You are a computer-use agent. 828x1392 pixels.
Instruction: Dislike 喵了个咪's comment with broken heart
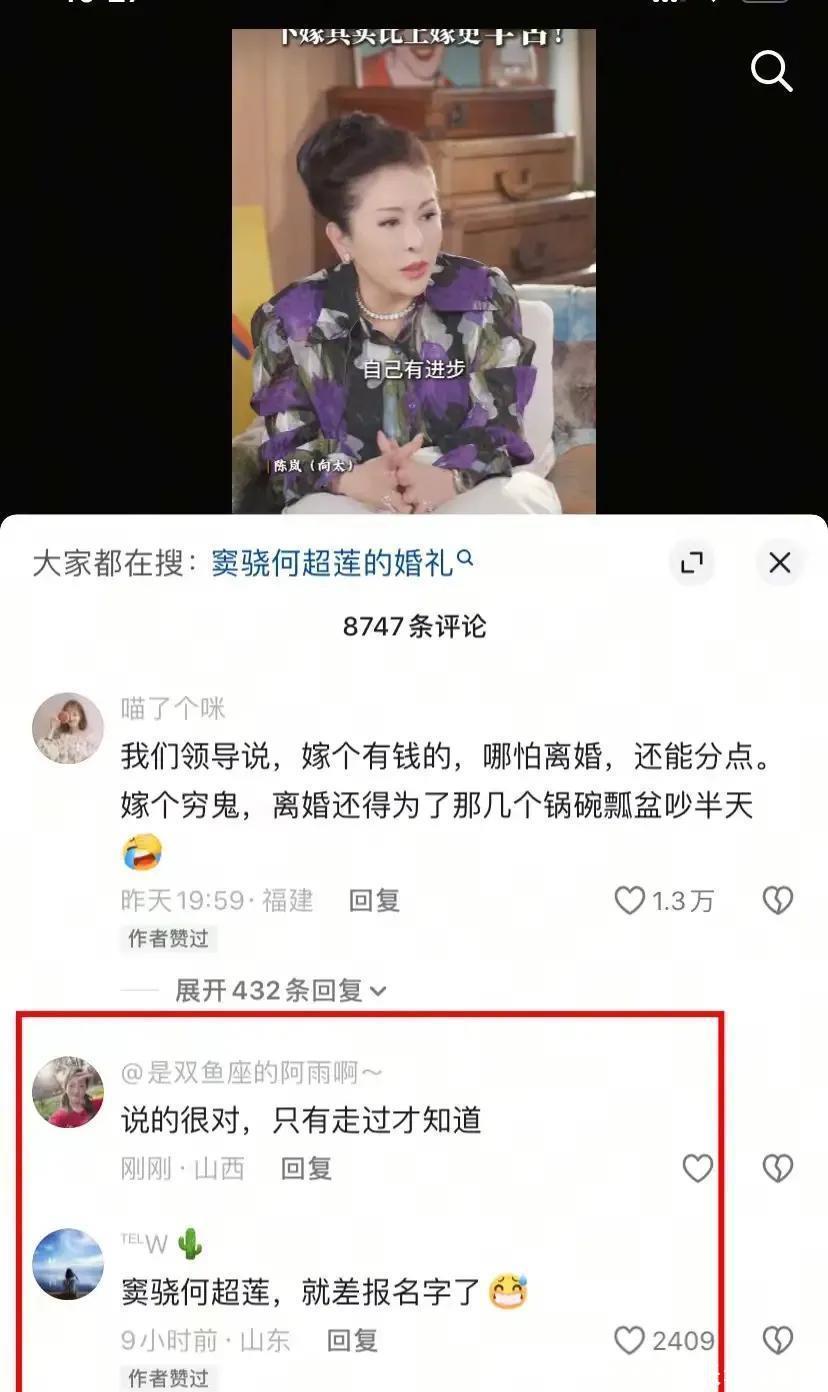click(778, 900)
